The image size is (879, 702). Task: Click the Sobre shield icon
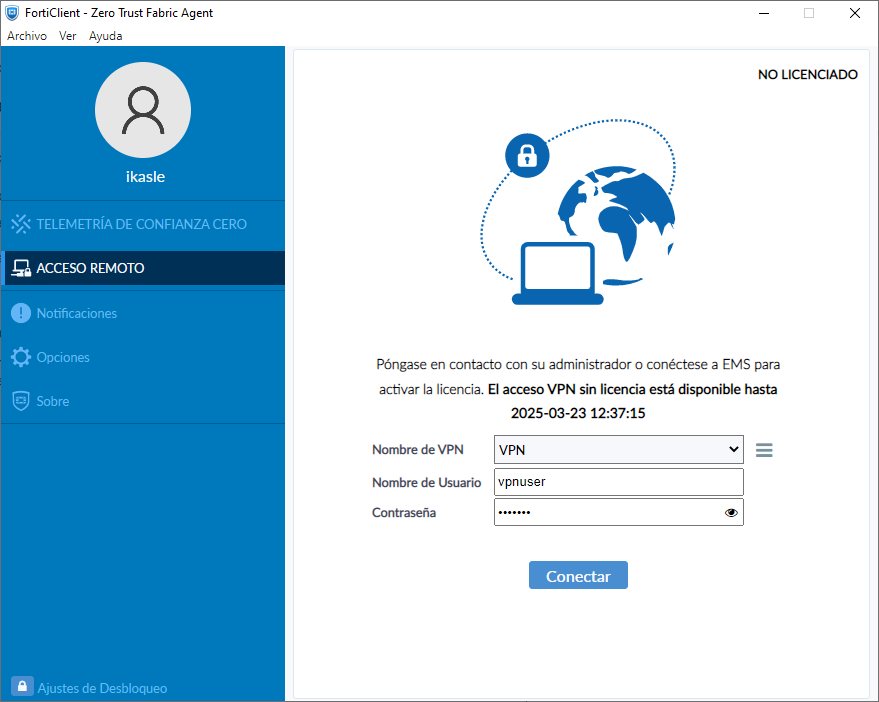[x=21, y=401]
